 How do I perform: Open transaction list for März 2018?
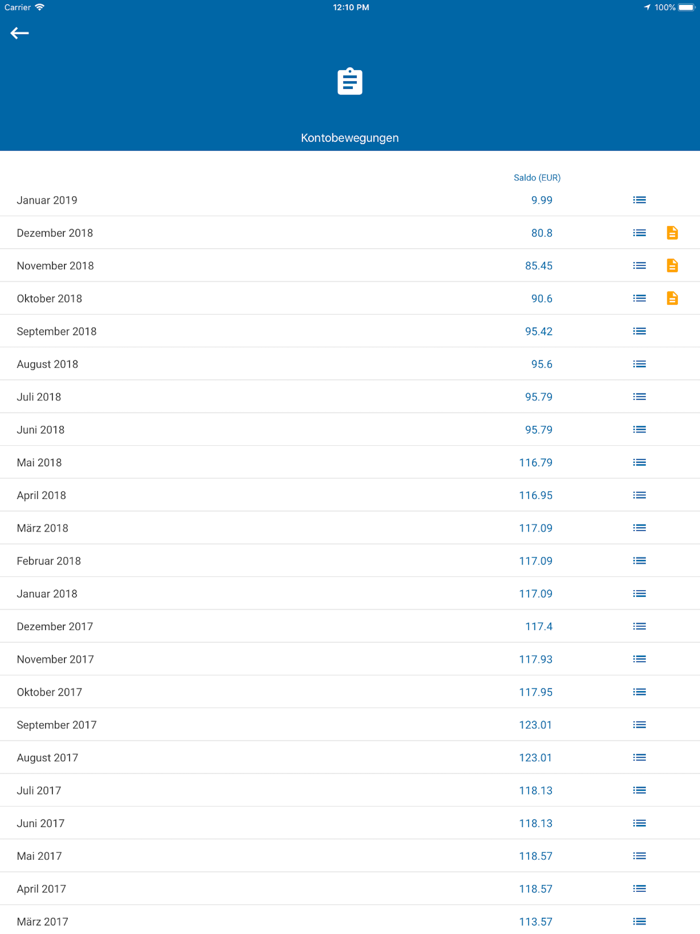(639, 528)
